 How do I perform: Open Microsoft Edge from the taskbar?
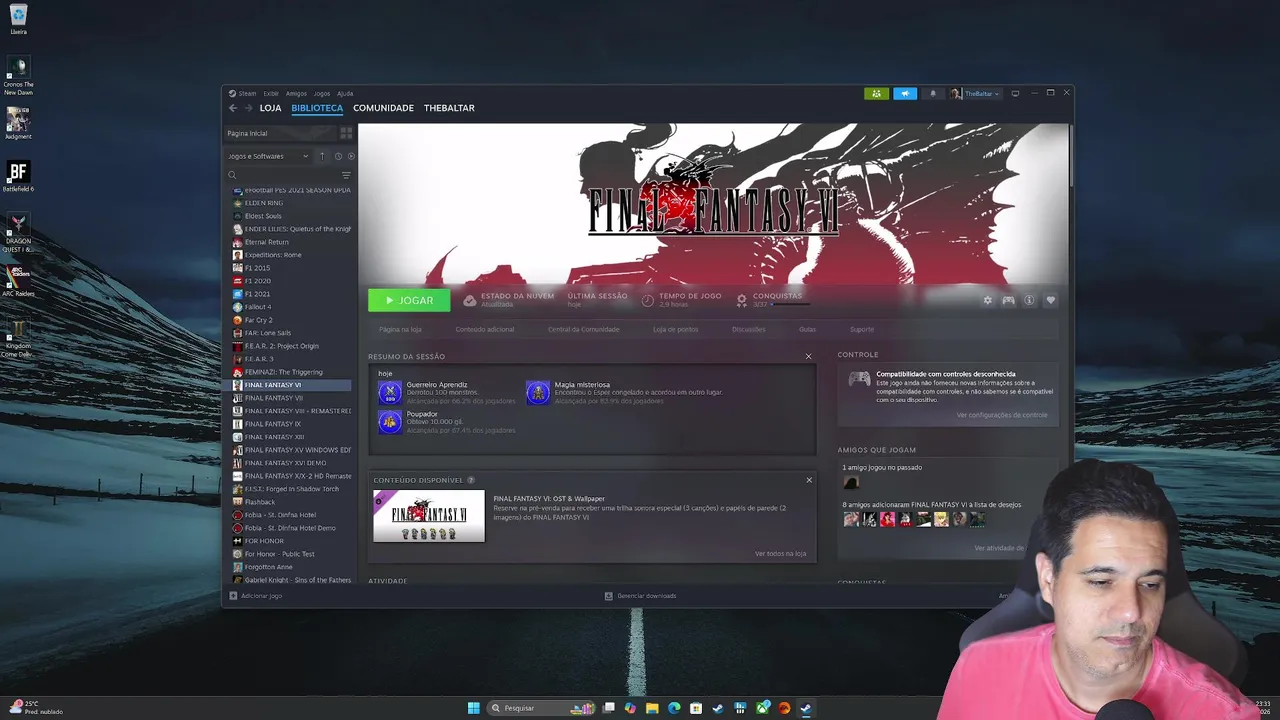[674, 708]
